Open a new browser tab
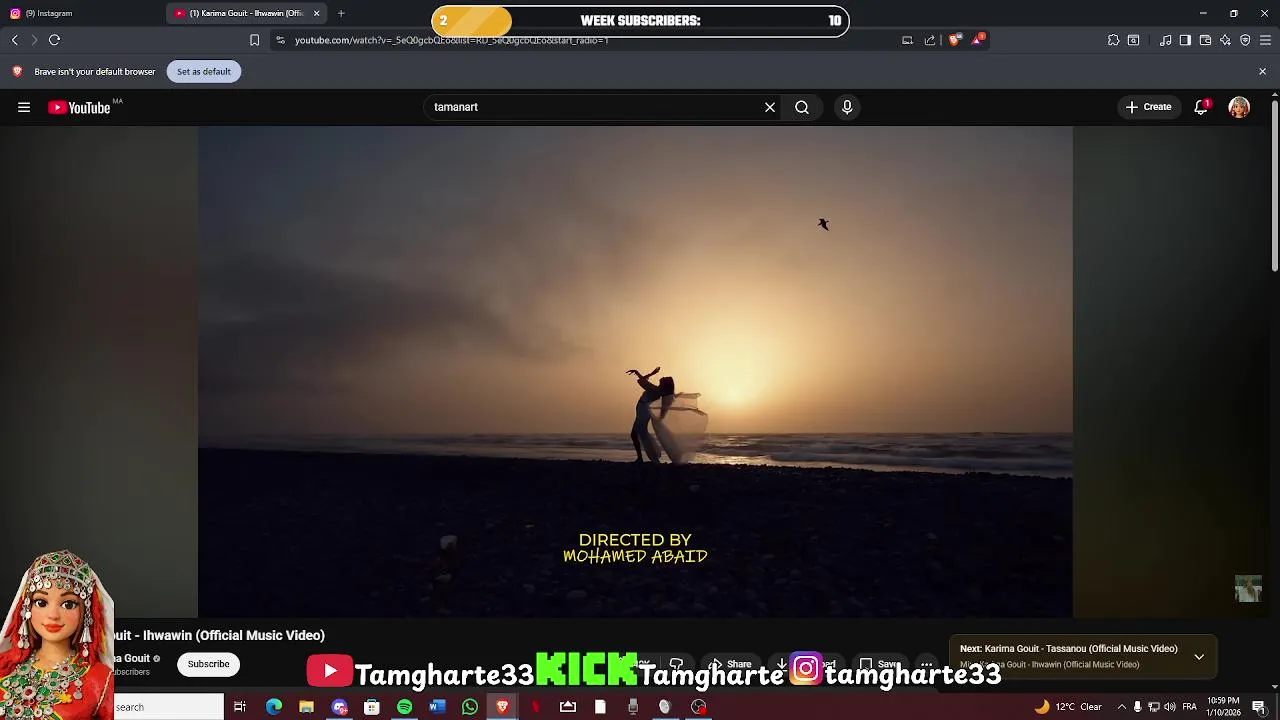 click(341, 13)
